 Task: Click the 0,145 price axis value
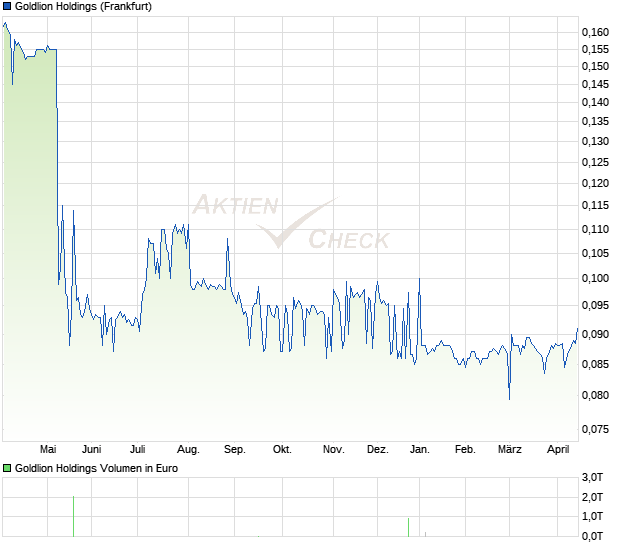click(x=595, y=84)
